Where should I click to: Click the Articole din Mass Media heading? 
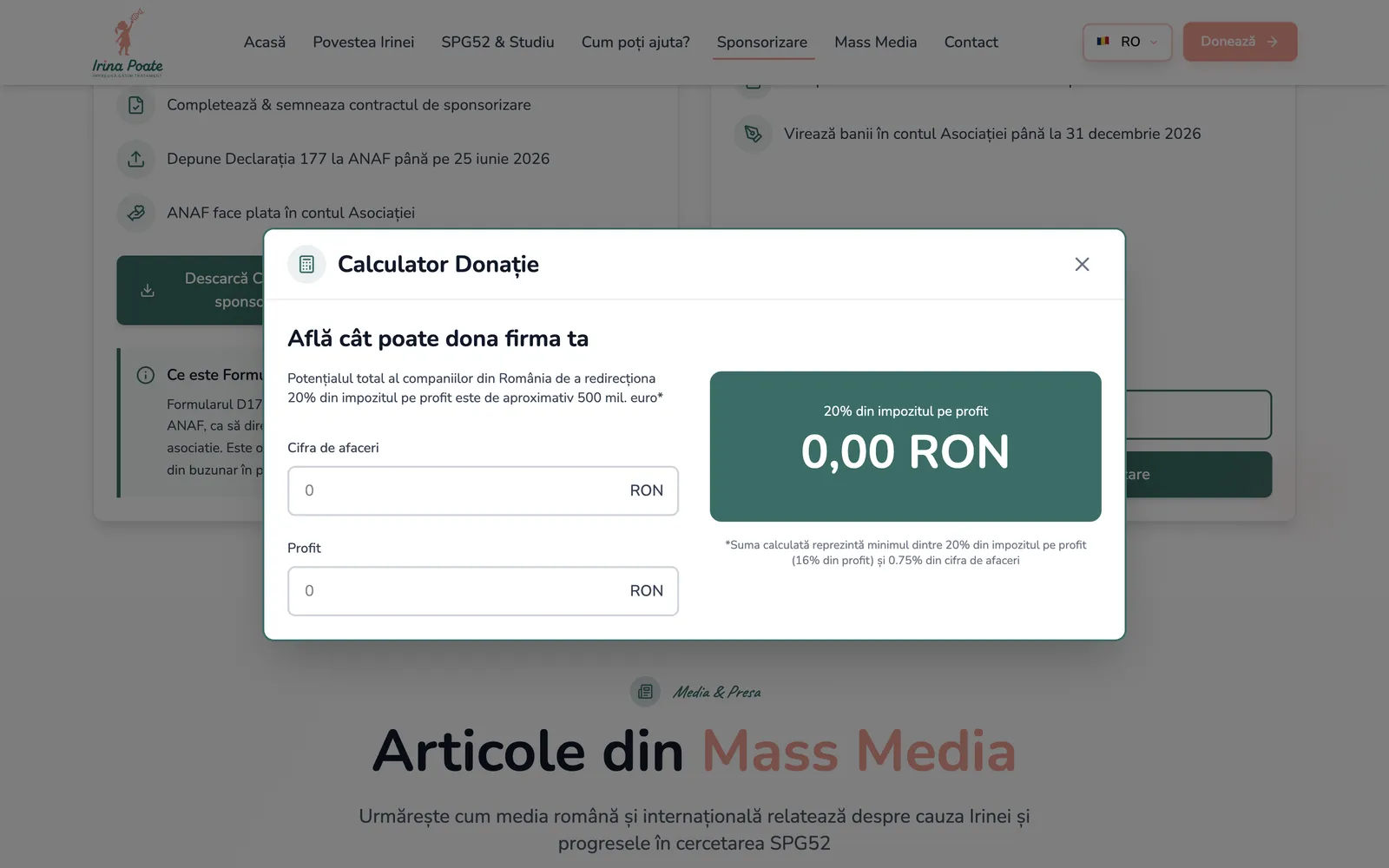[694, 751]
